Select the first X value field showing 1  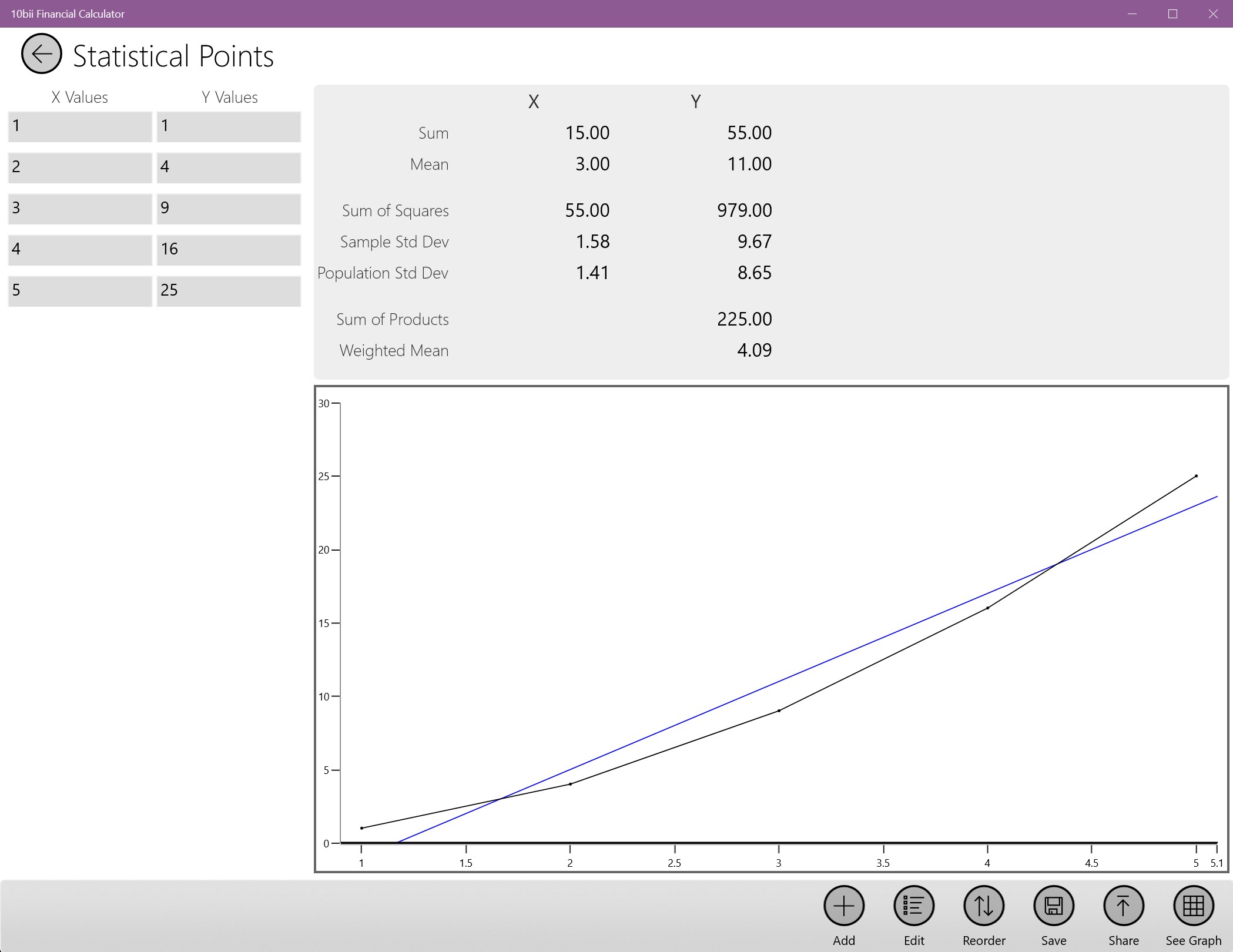tap(79, 126)
